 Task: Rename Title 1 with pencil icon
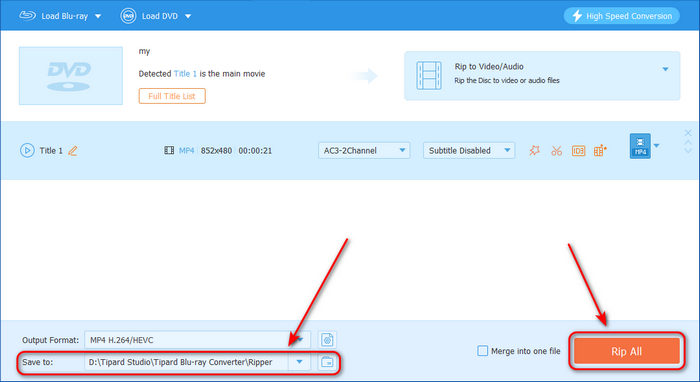[x=73, y=151]
